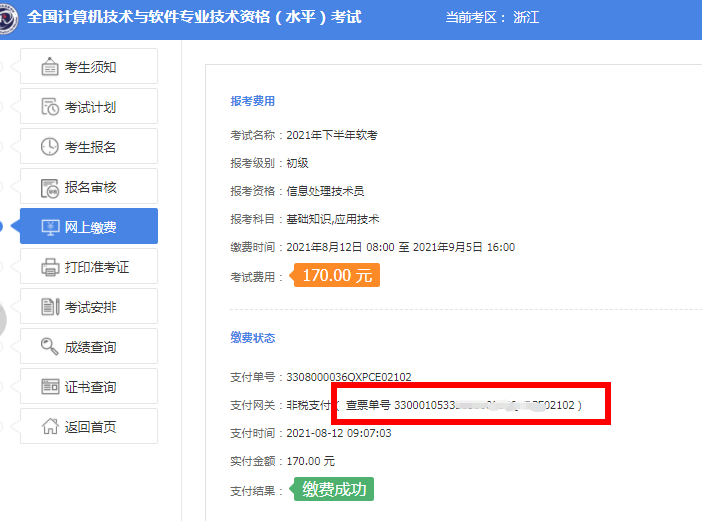The height and width of the screenshot is (521, 702).
Task: Click the 返回首页 house icon
Action: (50, 427)
